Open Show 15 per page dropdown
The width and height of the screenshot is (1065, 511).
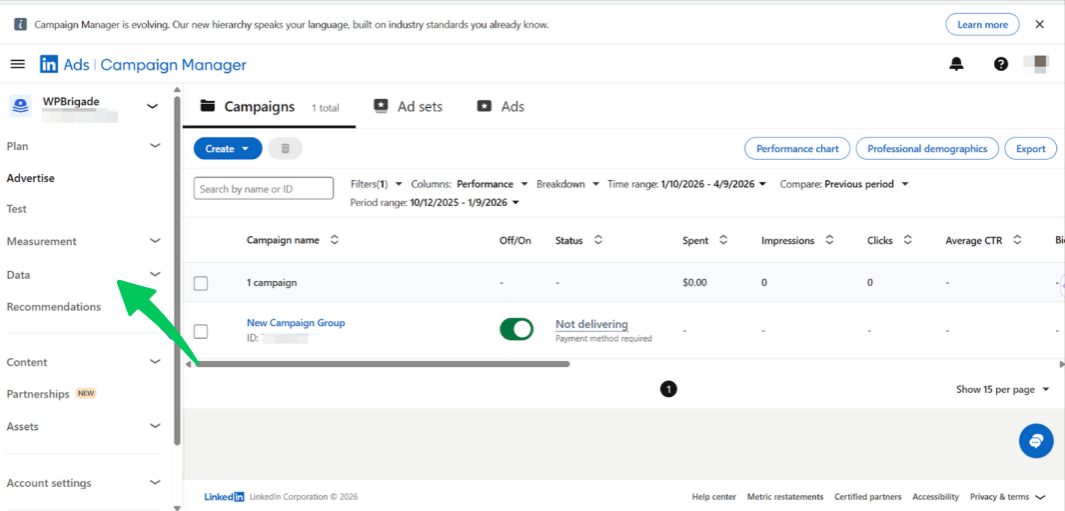(x=1003, y=389)
